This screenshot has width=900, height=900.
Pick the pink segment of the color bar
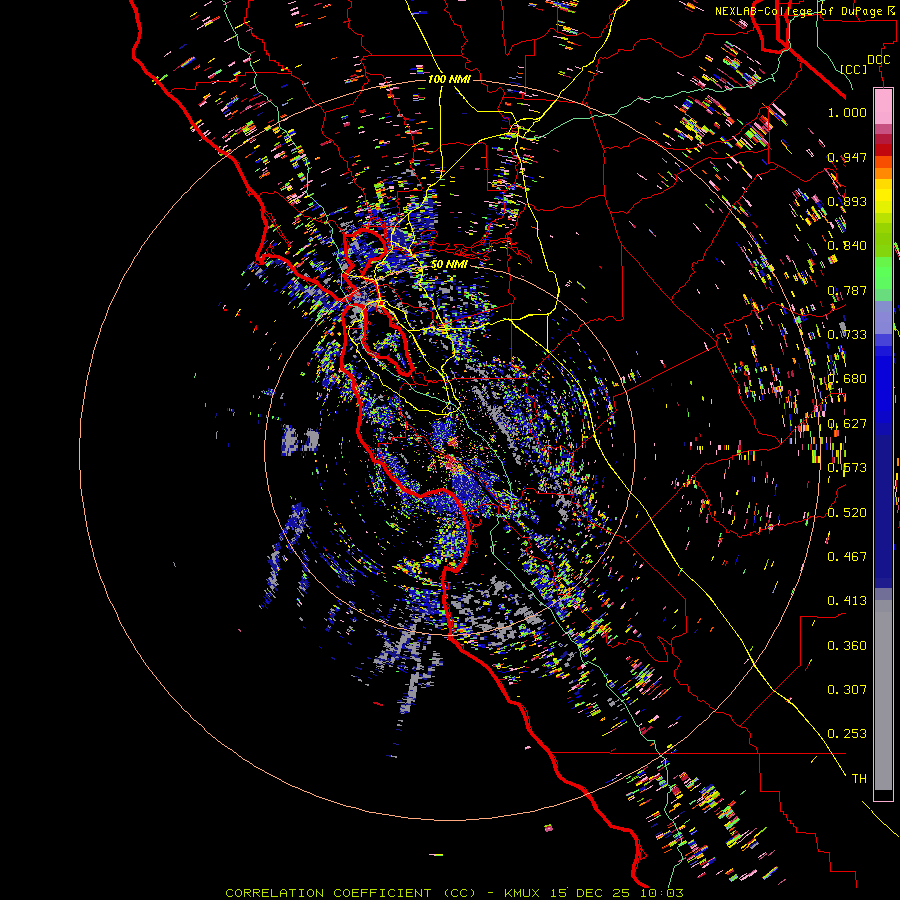click(883, 106)
